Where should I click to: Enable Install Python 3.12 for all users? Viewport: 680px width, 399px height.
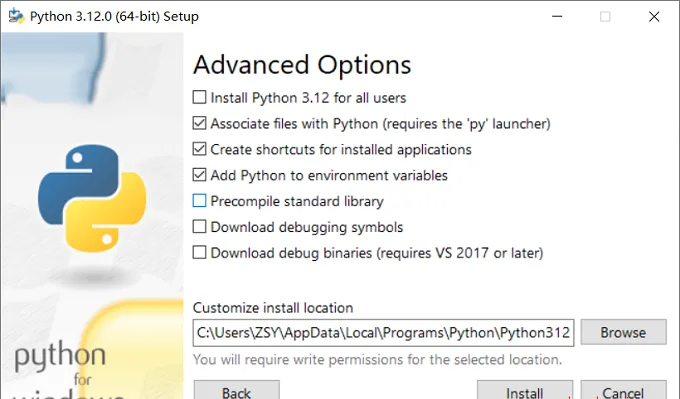coord(199,97)
